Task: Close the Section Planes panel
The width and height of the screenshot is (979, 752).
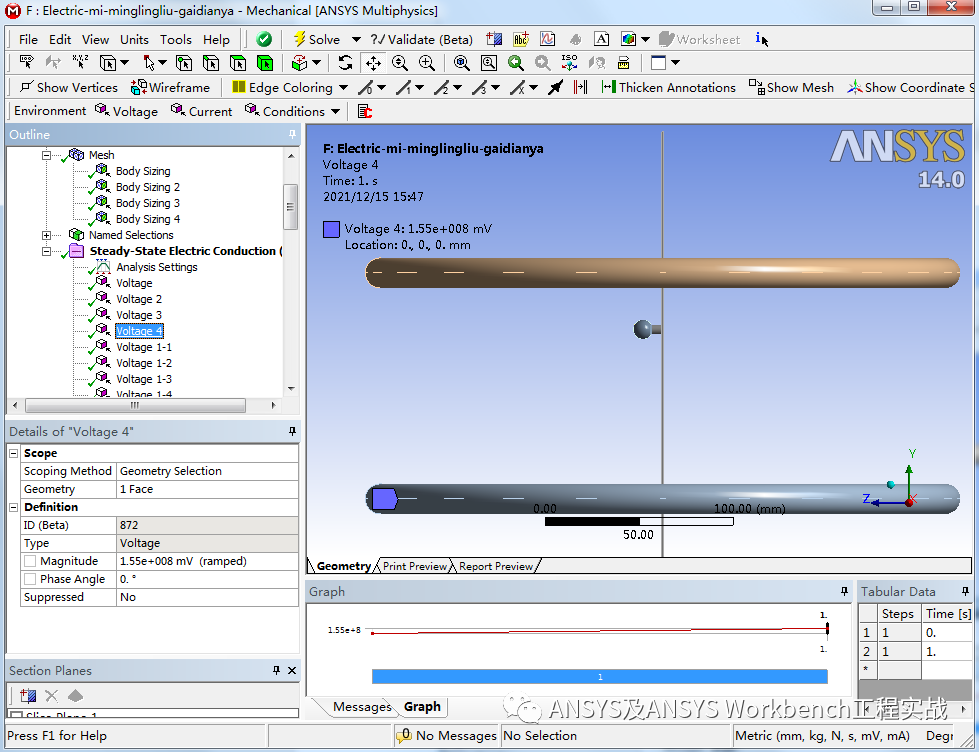Action: pos(292,670)
